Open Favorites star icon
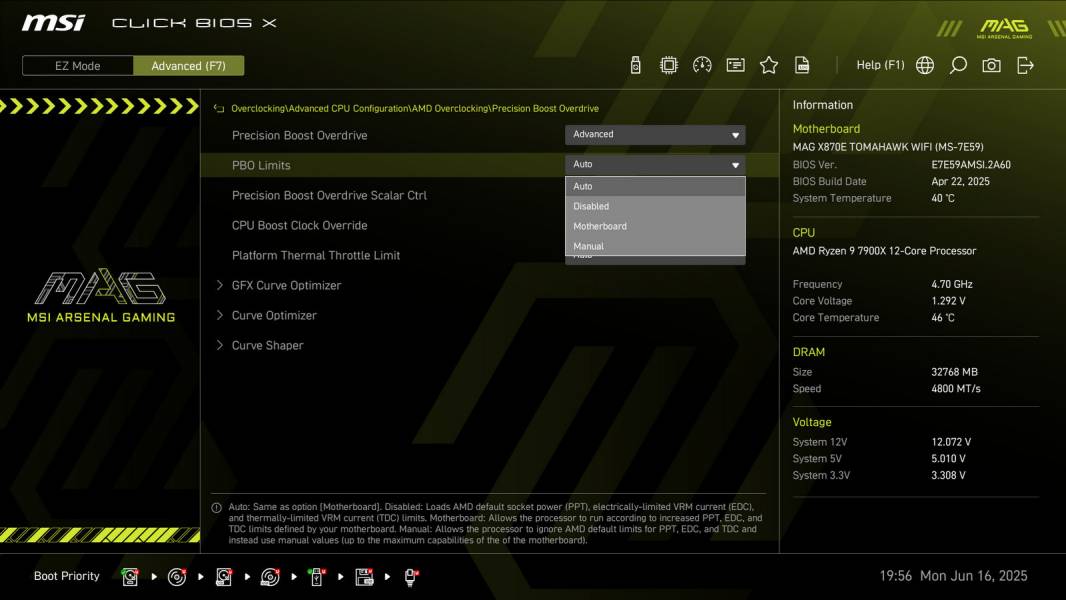 (768, 65)
